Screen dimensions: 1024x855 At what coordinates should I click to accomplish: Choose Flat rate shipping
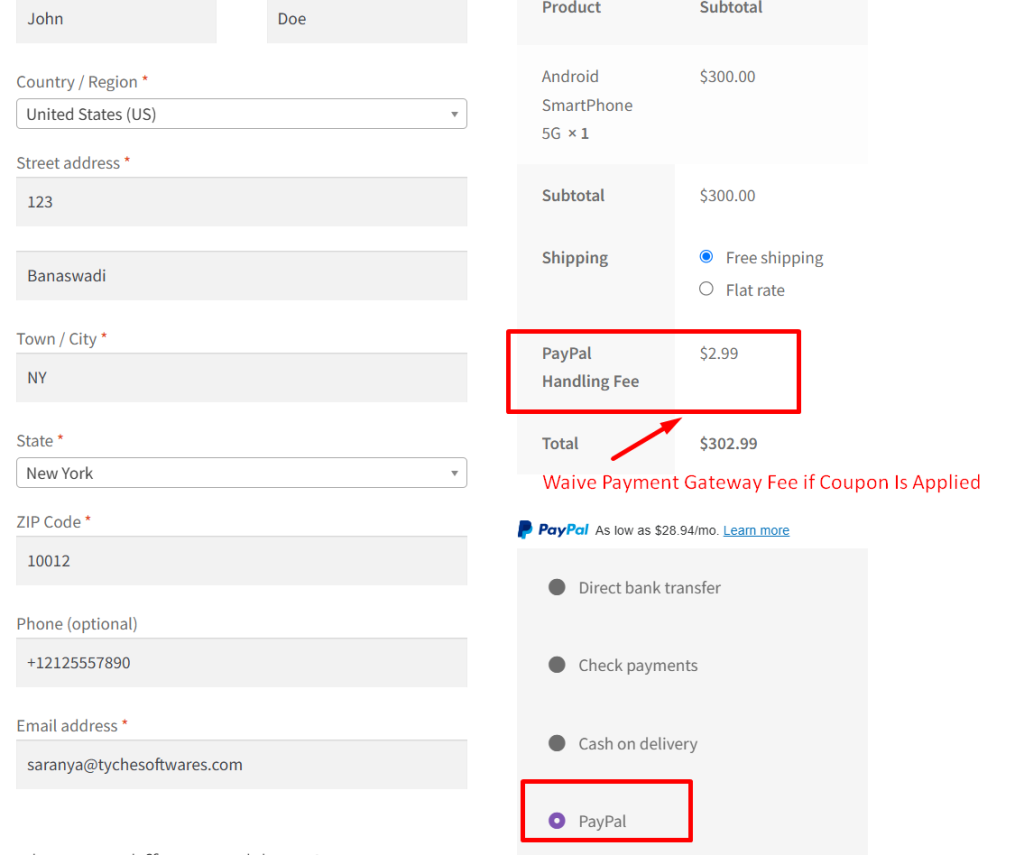tap(706, 290)
